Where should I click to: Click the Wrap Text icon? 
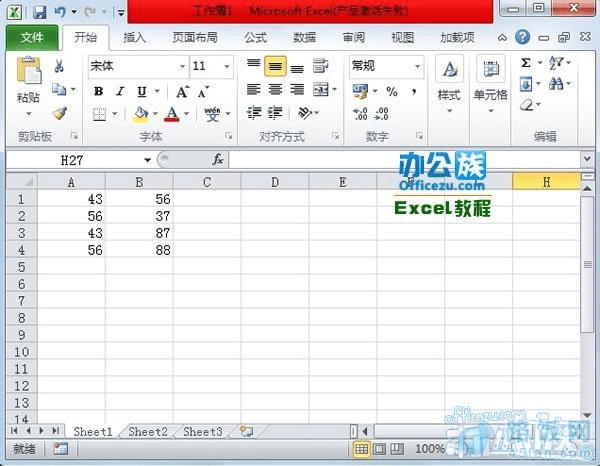pos(320,66)
